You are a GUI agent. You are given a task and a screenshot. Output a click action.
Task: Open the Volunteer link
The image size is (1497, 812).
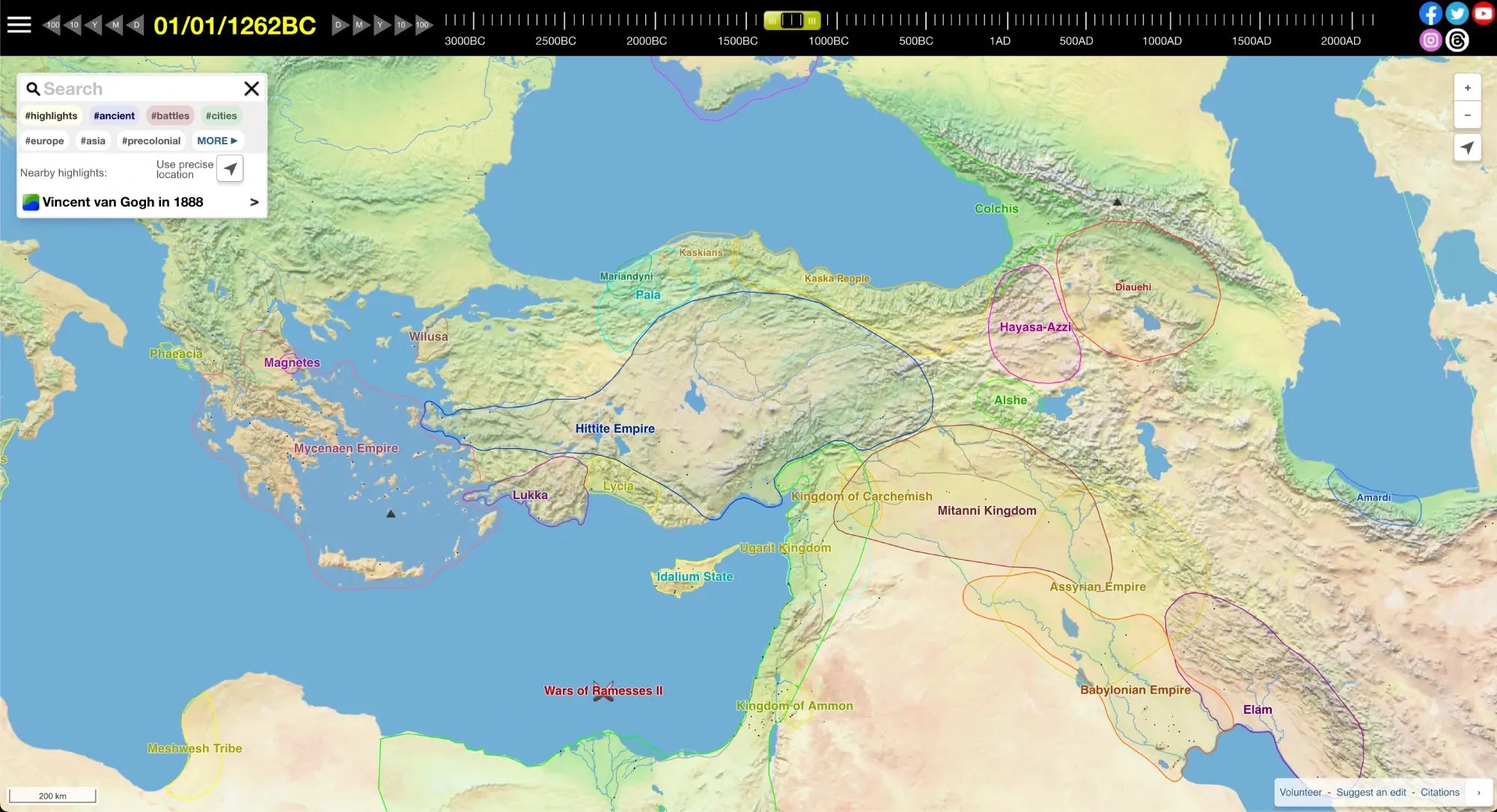(x=1300, y=793)
